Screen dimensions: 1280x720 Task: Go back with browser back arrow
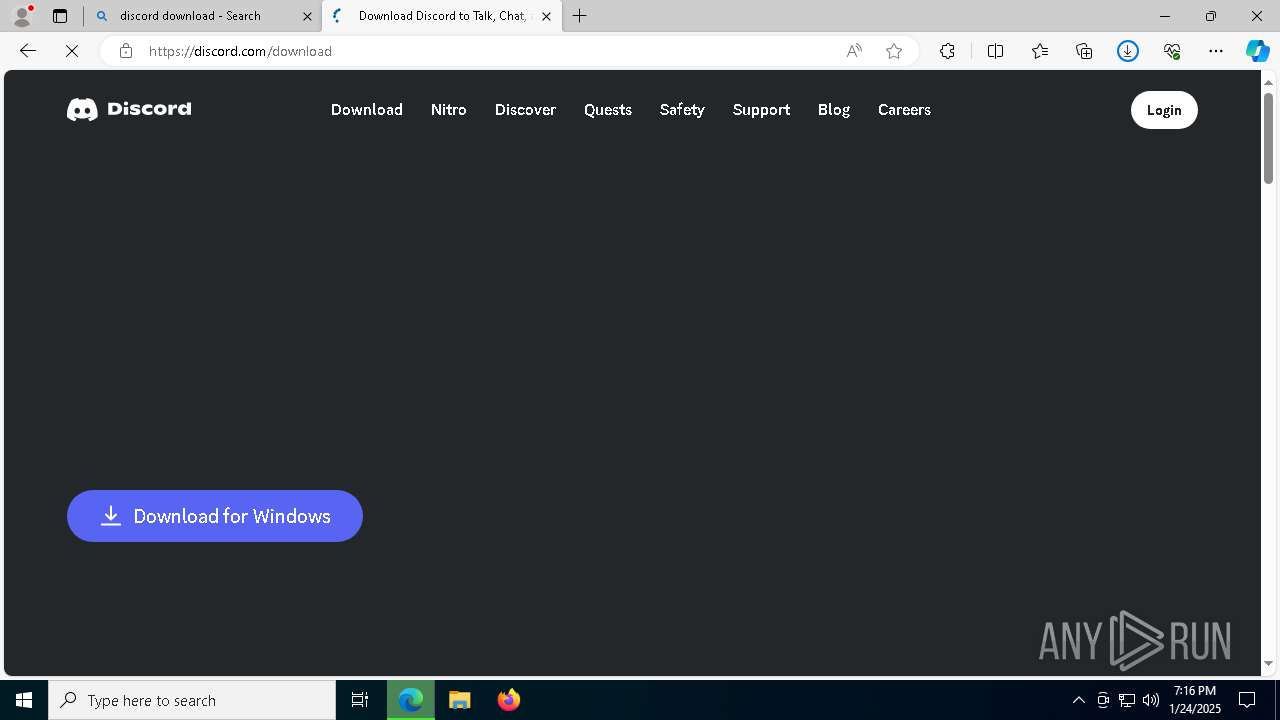pyautogui.click(x=28, y=51)
